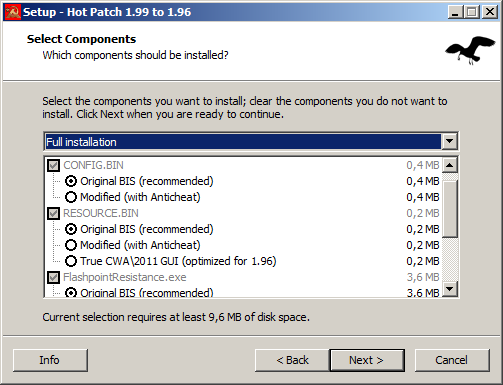
Task: Maximize the Setup window
Action: [x=472, y=12]
